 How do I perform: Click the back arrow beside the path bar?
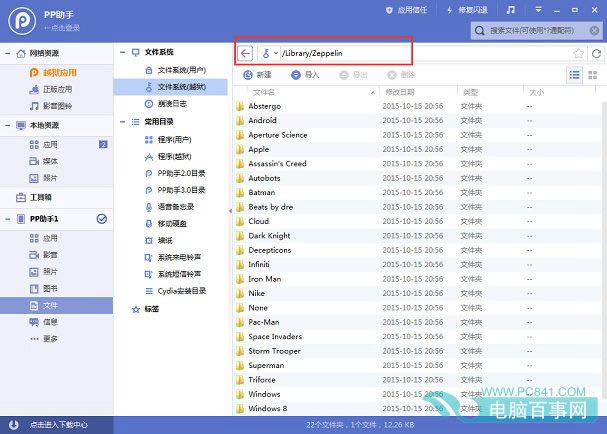tap(245, 53)
